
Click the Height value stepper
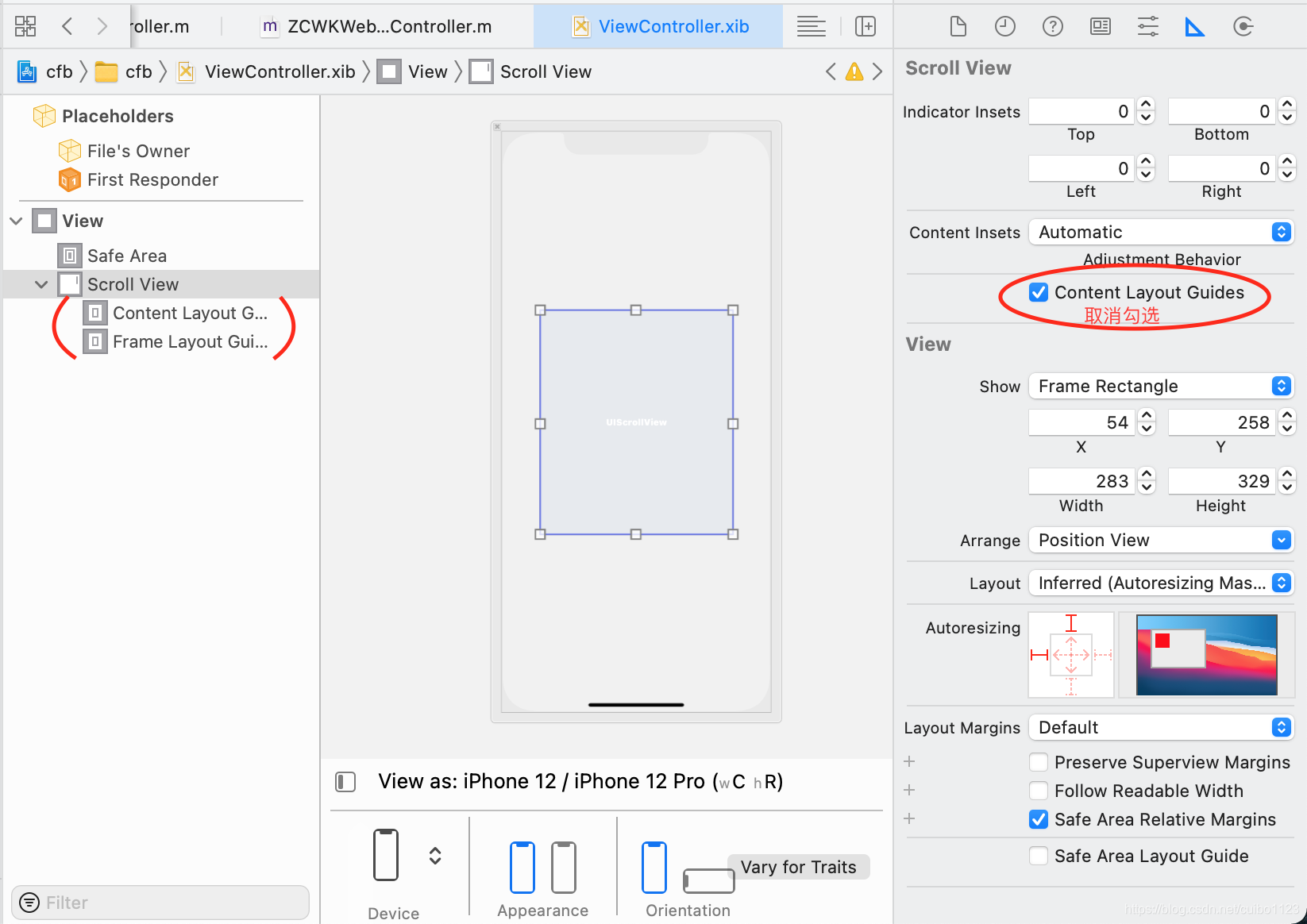point(1287,481)
